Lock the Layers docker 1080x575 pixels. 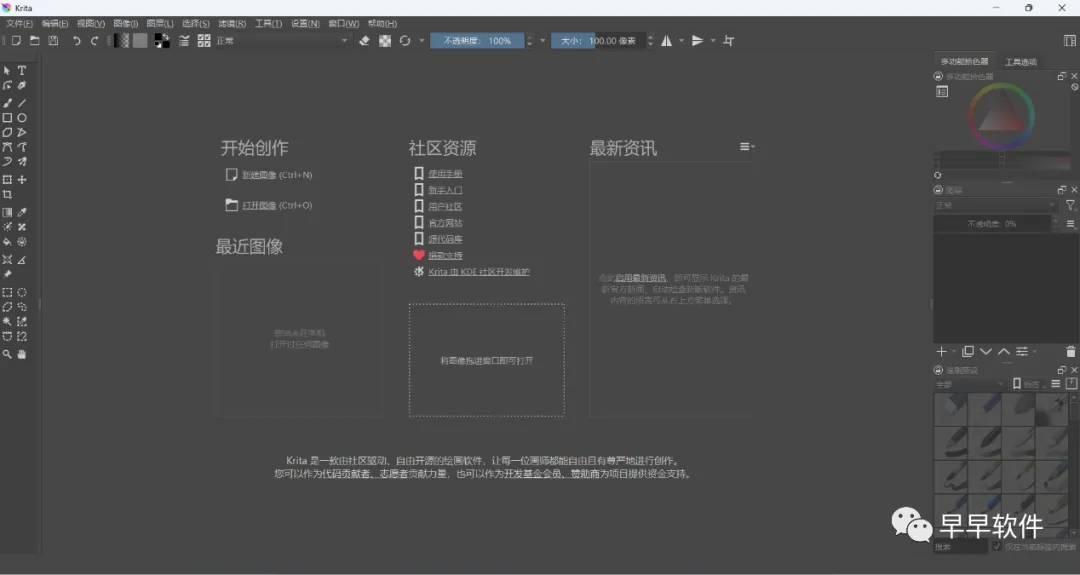[x=938, y=189]
